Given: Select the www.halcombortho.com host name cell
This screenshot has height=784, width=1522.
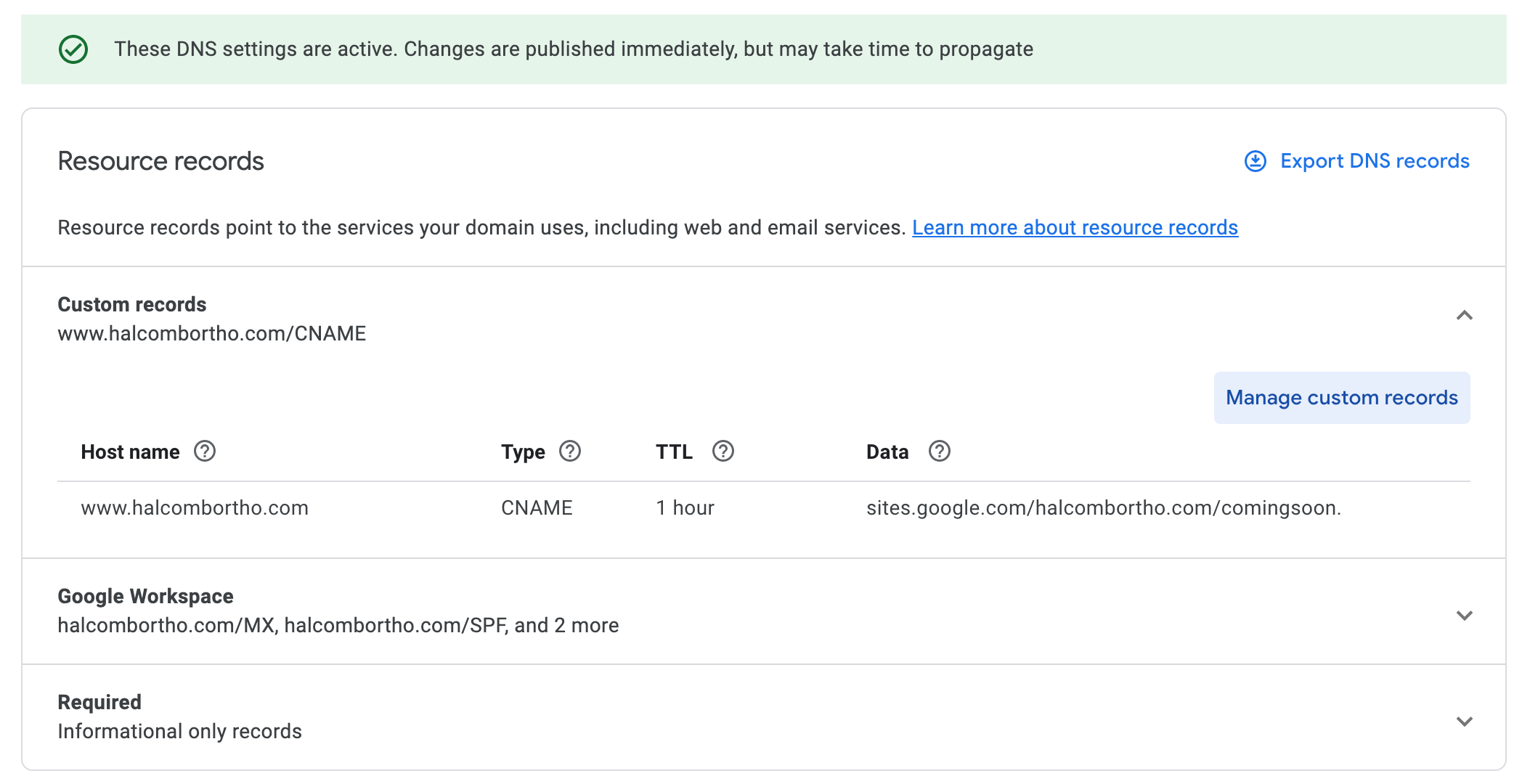Looking at the screenshot, I should (195, 508).
